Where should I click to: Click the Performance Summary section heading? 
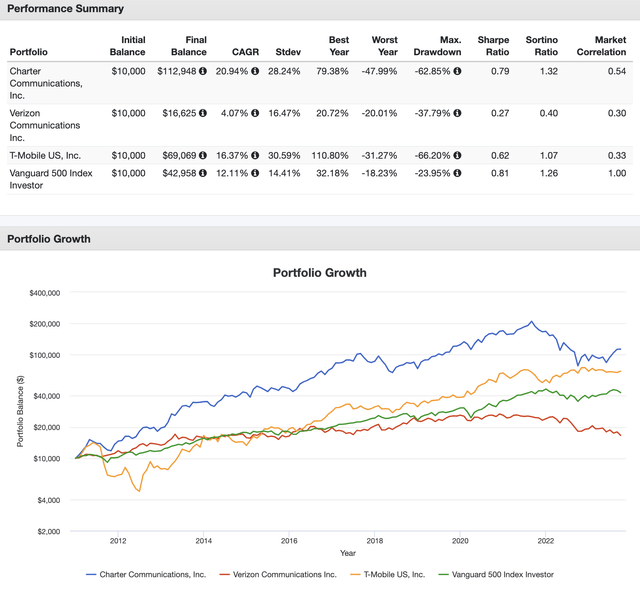pos(65,9)
